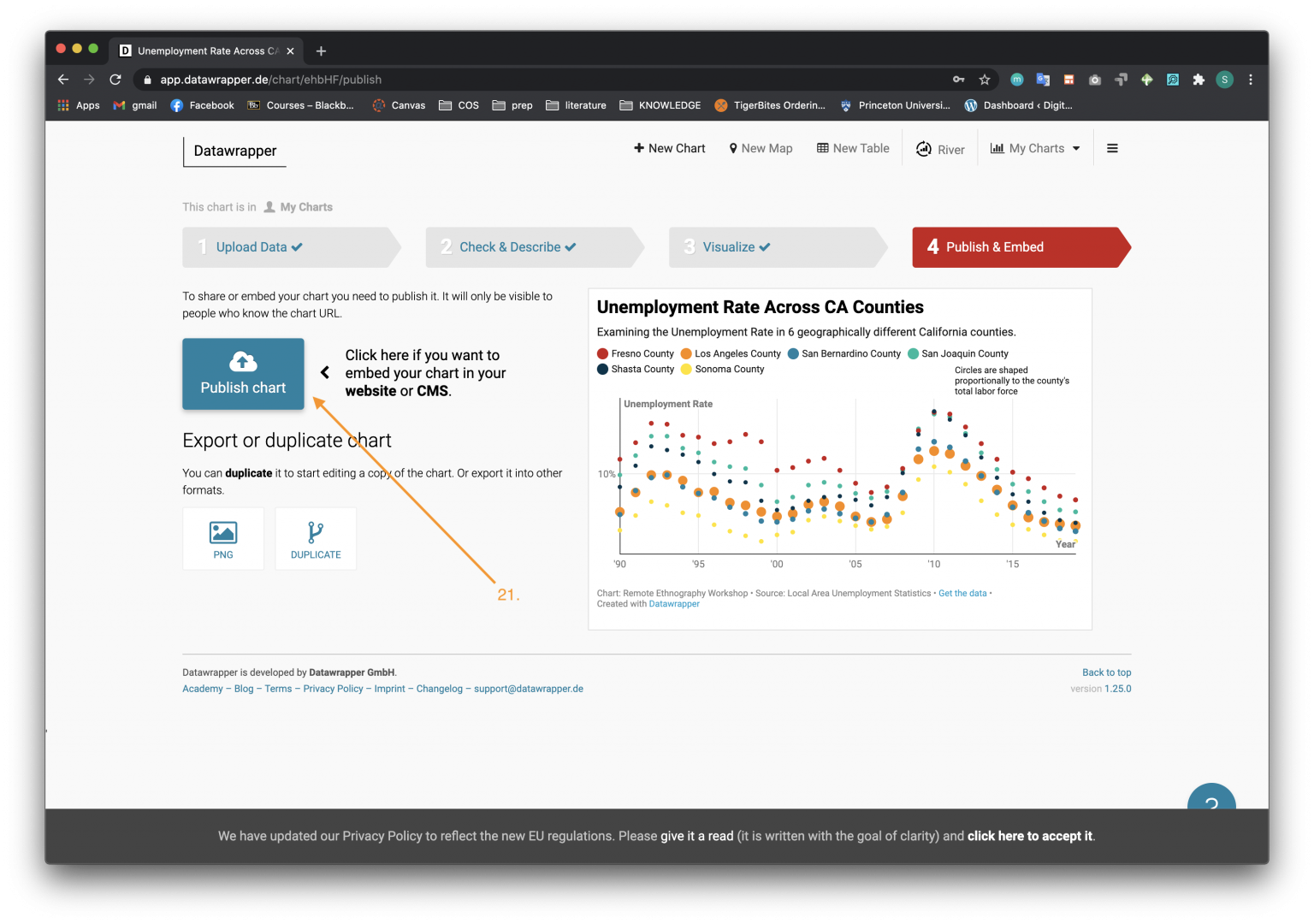Accept the updated Privacy Policy
Image resolution: width=1314 pixels, height=924 pixels.
(x=1029, y=836)
